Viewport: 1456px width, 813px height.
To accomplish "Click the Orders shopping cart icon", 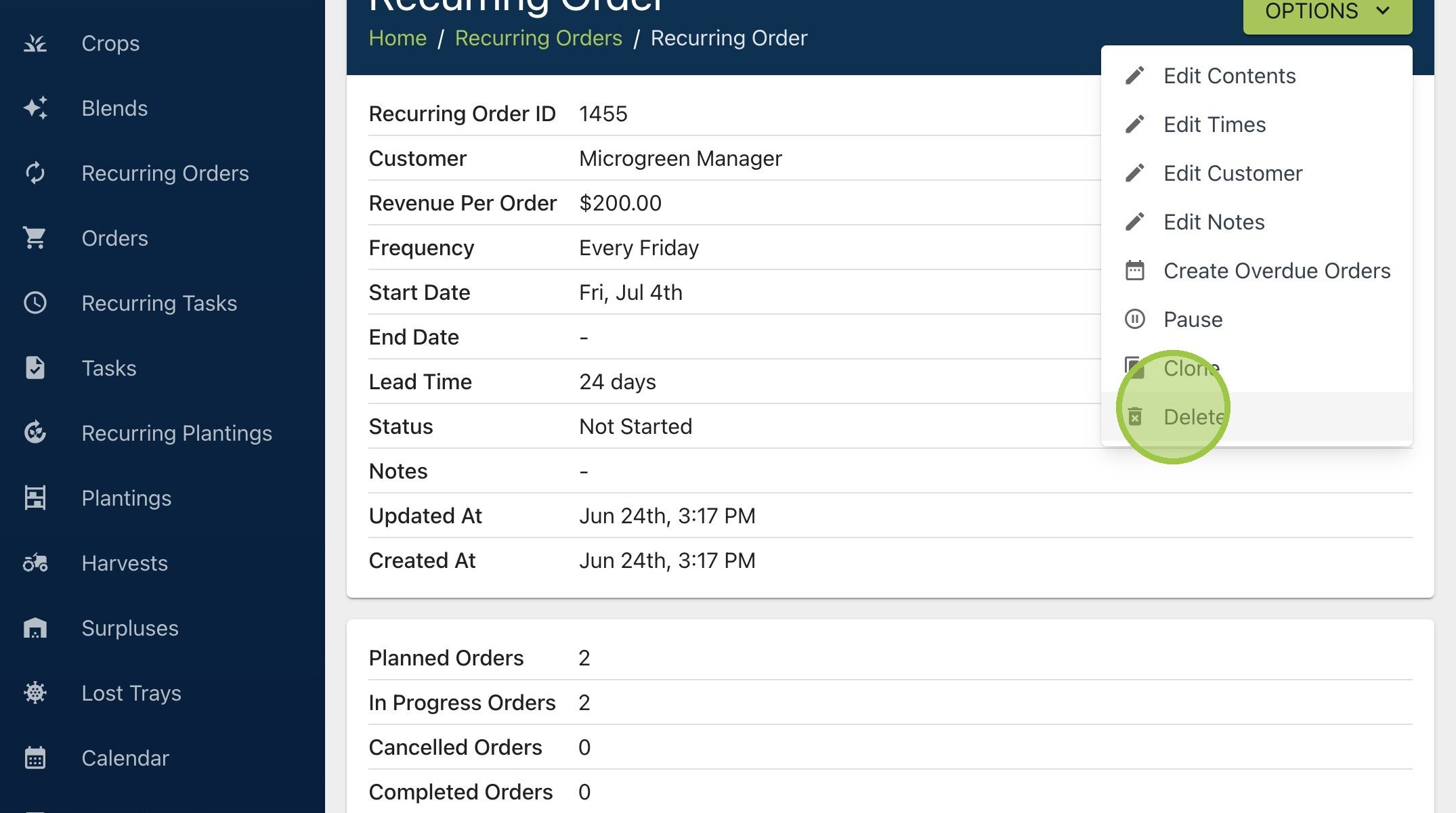I will (x=35, y=238).
